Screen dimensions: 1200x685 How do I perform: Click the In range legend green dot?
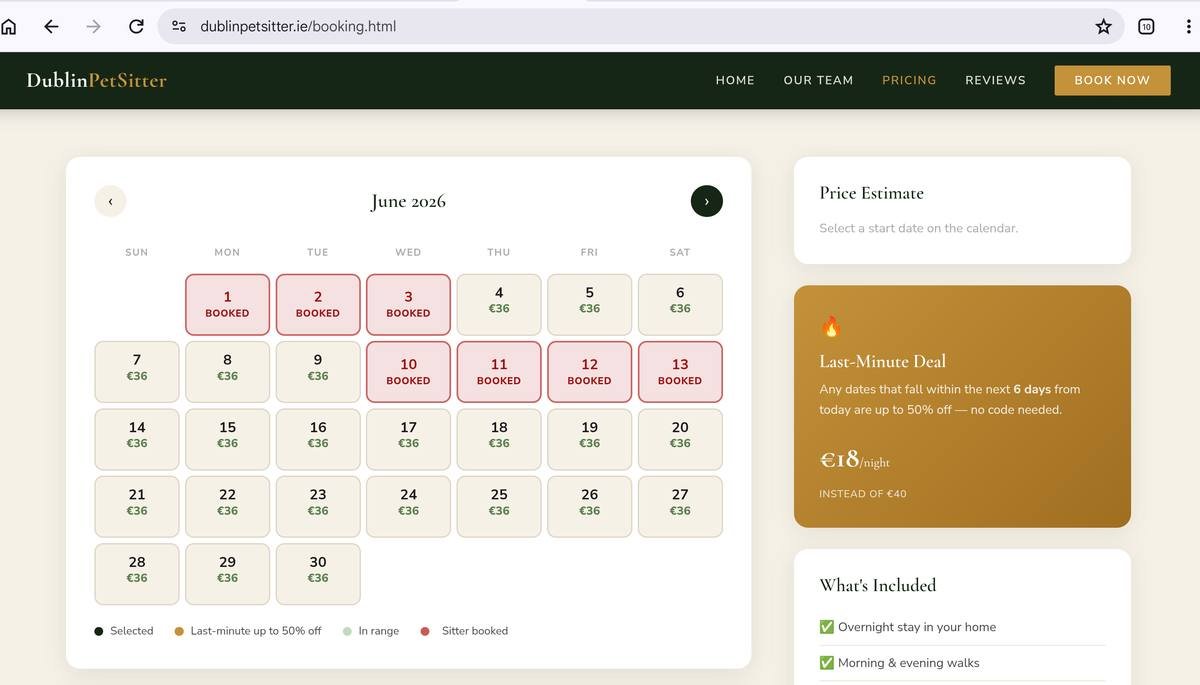[347, 631]
